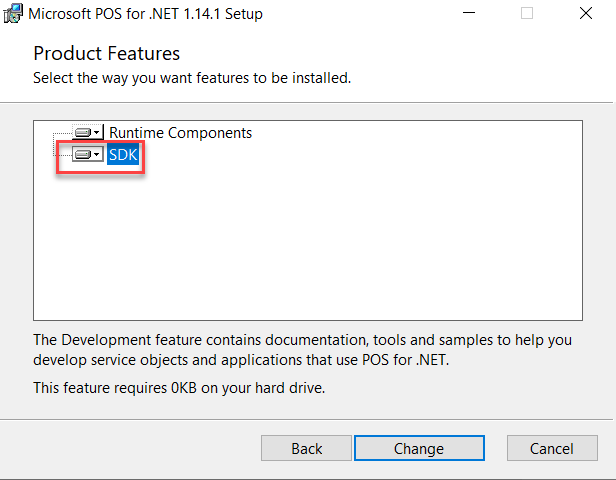Click the disabled maximize window button
The height and width of the screenshot is (480, 616).
(x=527, y=14)
